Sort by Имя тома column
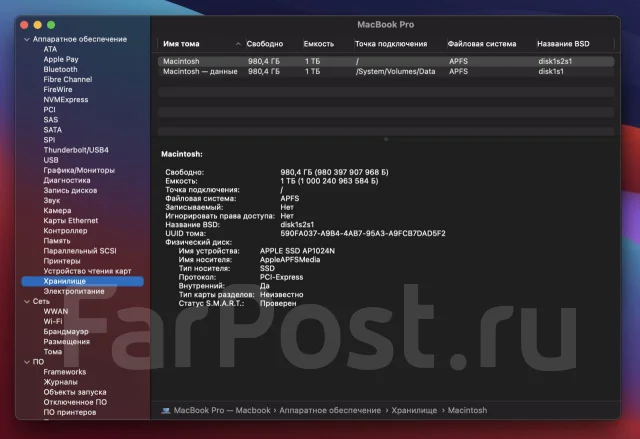Image resolution: width=640 pixels, height=439 pixels. (x=181, y=44)
